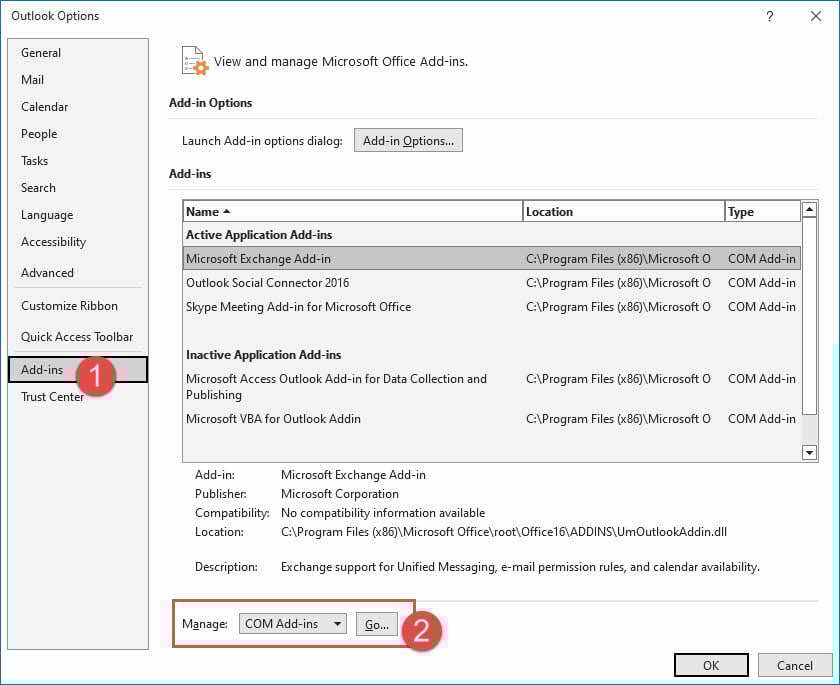This screenshot has width=840, height=685.
Task: Sort list by Type column header
Action: click(763, 212)
